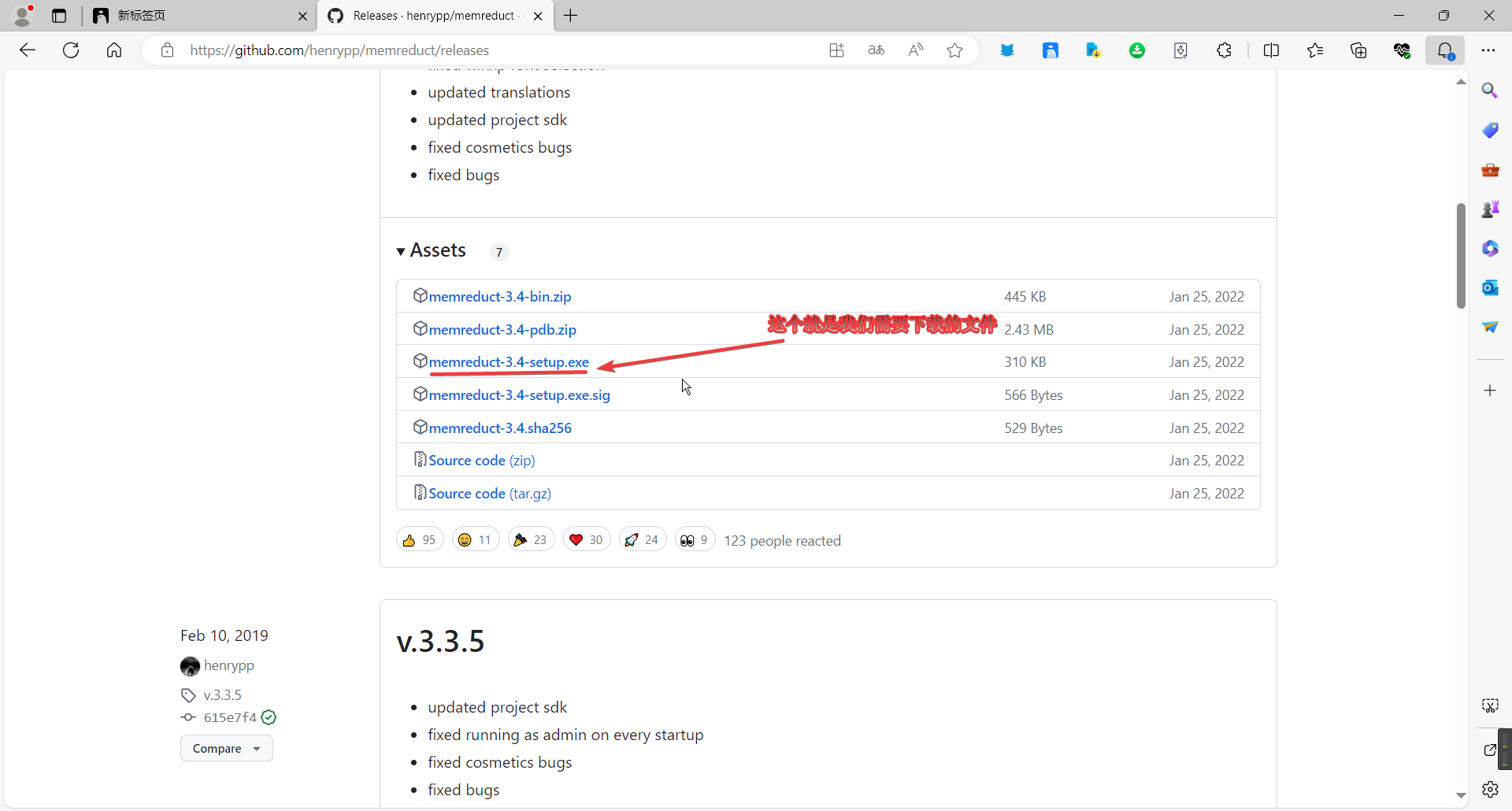1512x811 pixels.
Task: Open the Tab actions menu
Action: click(59, 16)
